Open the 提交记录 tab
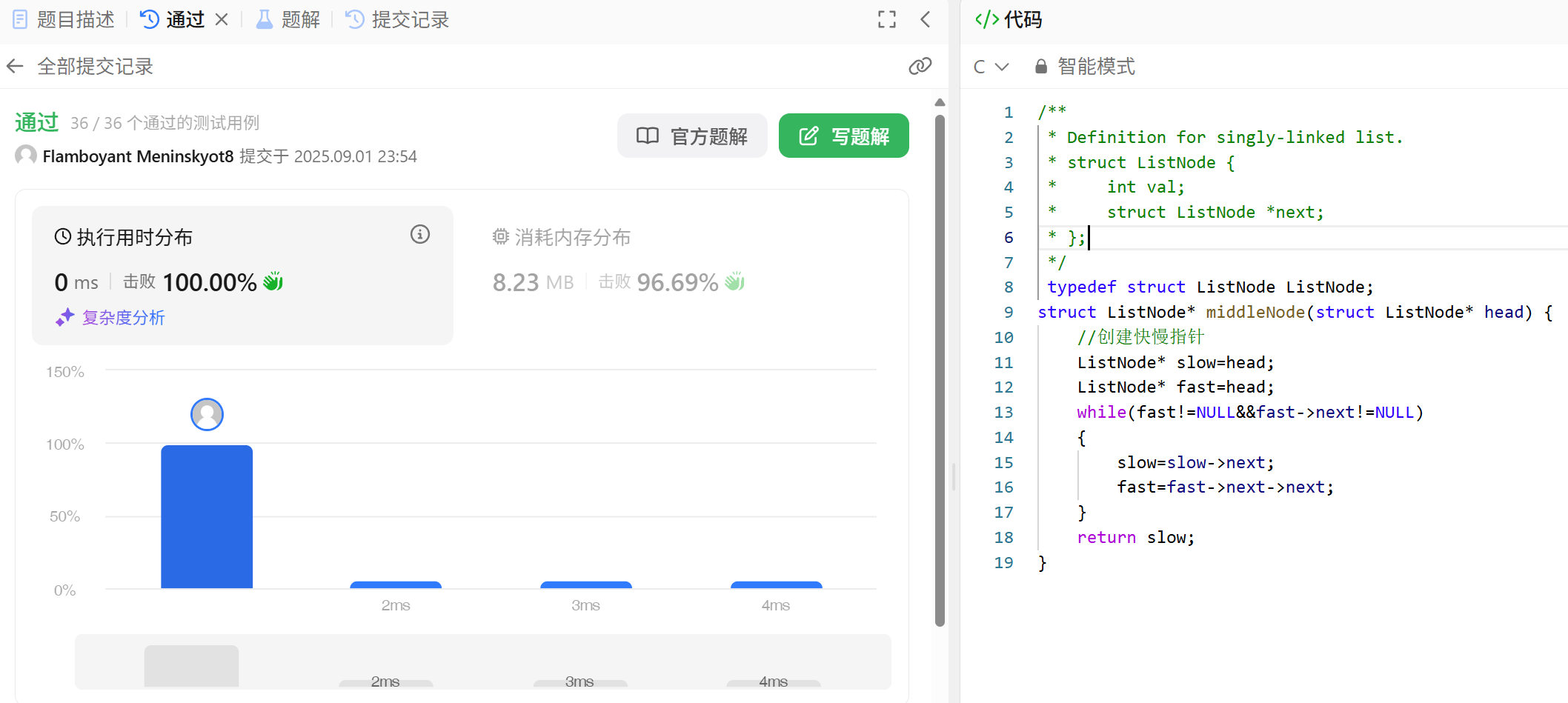This screenshot has height=703, width=1568. coord(398,20)
